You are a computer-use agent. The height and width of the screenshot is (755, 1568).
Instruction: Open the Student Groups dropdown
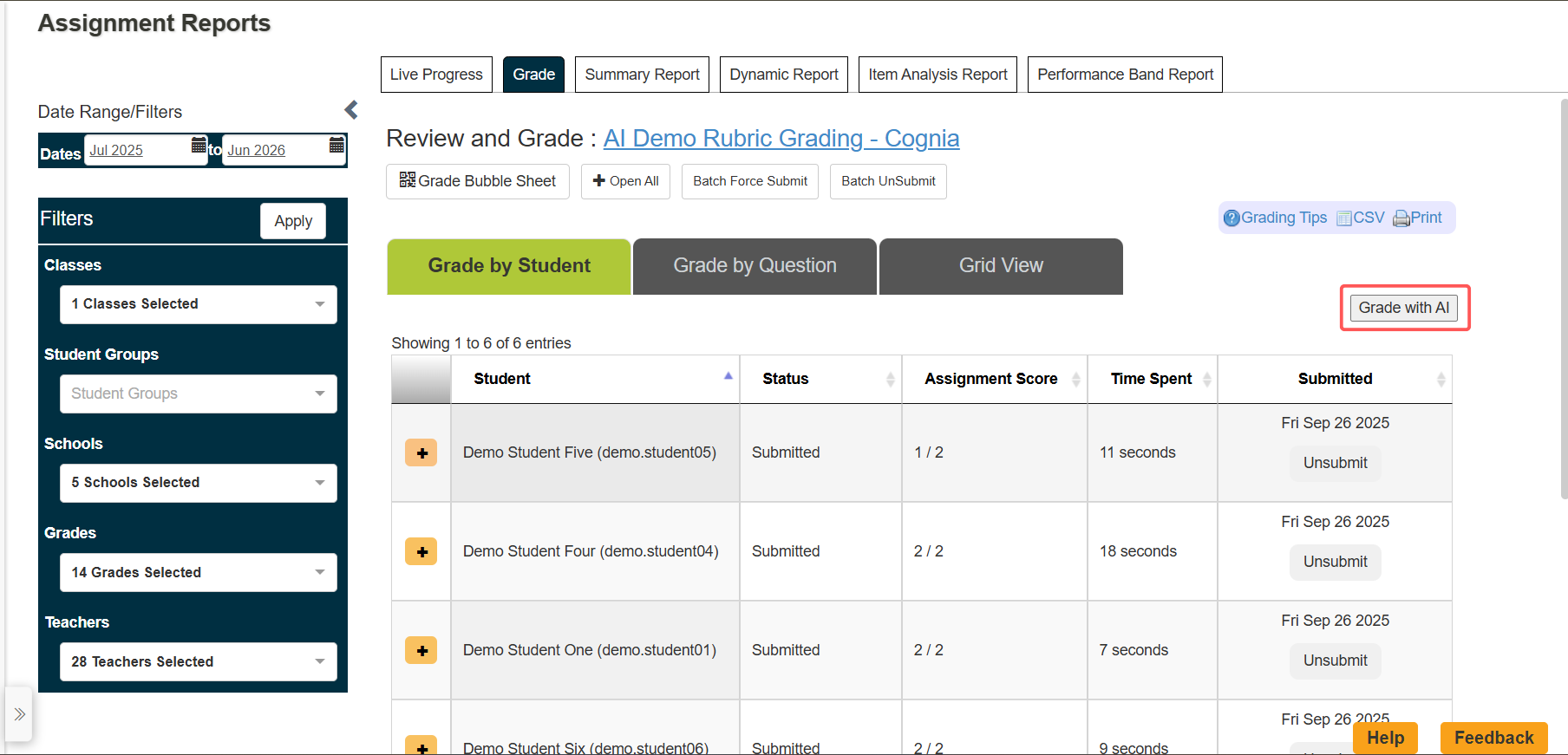point(199,394)
